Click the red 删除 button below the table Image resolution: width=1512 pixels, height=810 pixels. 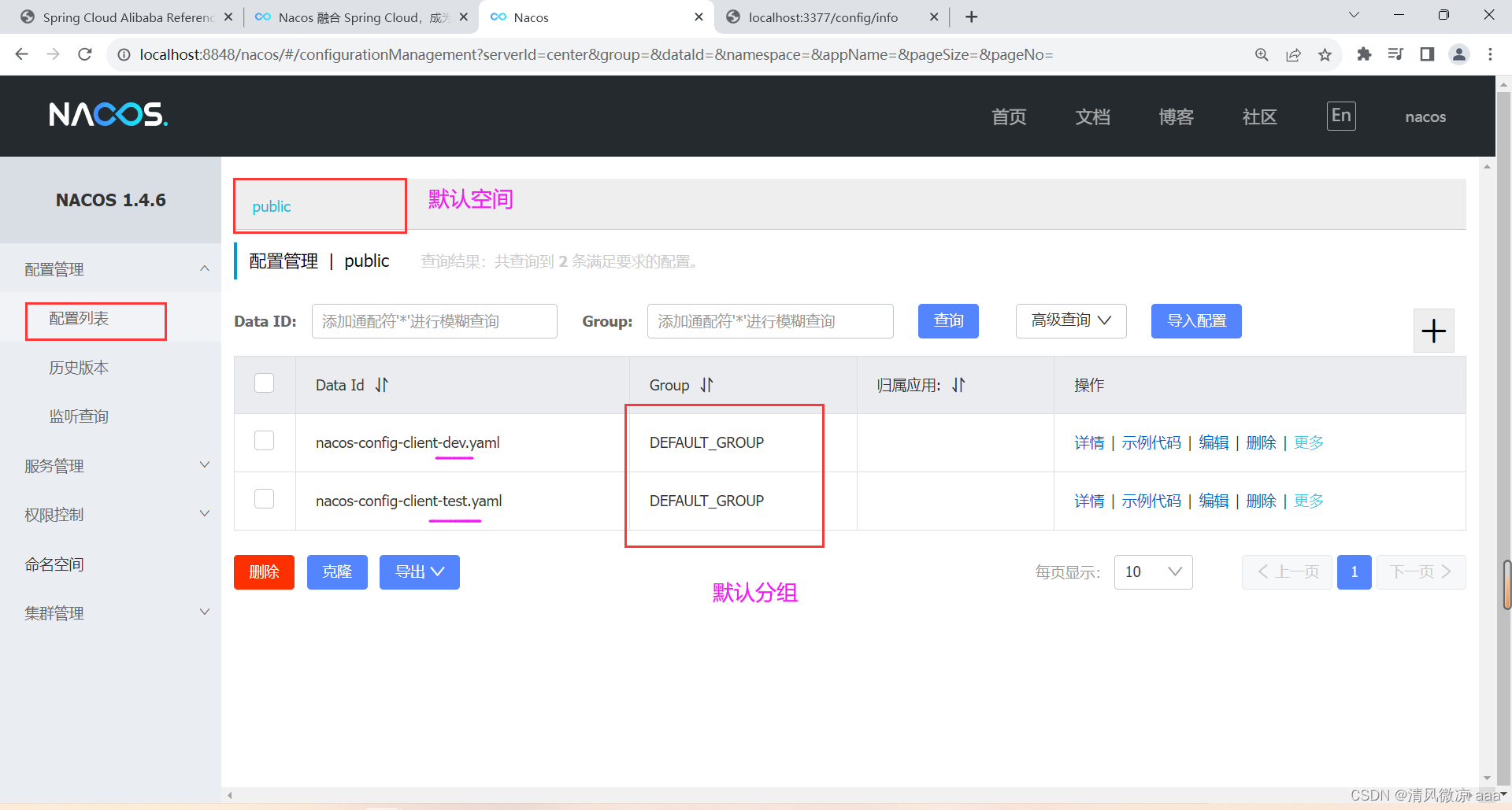264,572
